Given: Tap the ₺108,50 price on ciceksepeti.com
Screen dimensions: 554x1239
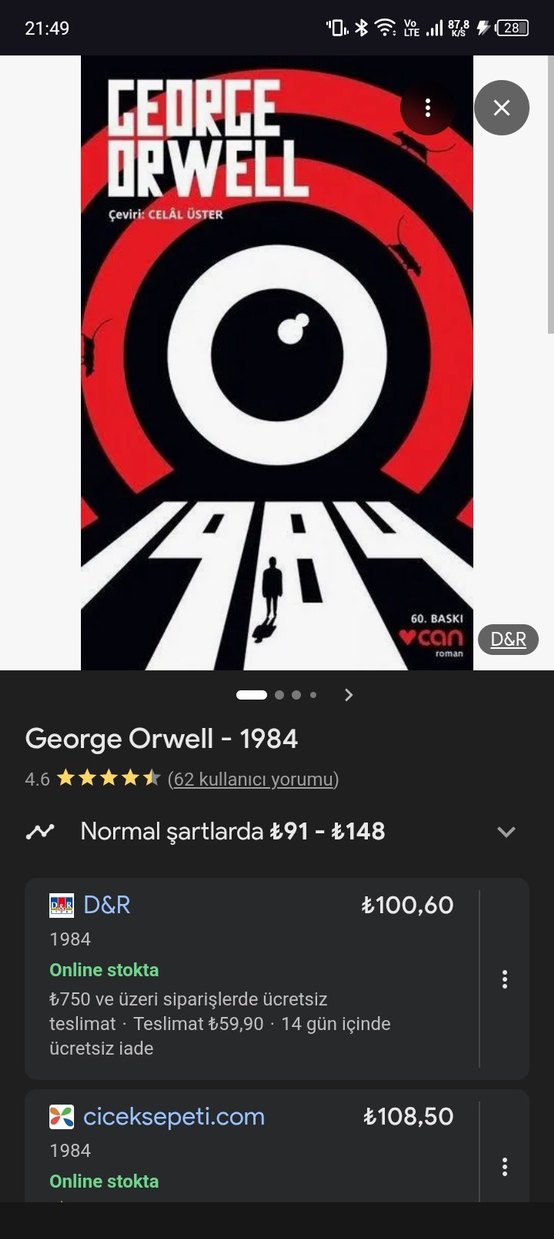Looking at the screenshot, I should click(408, 1117).
